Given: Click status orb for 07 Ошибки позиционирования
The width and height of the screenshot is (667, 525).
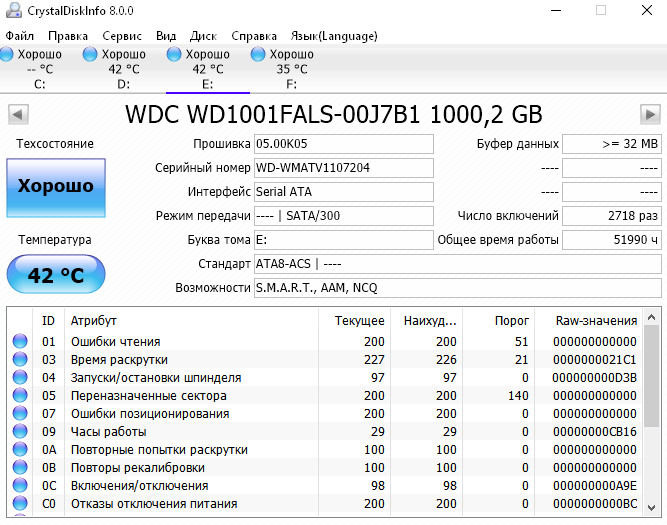Looking at the screenshot, I should tap(20, 413).
